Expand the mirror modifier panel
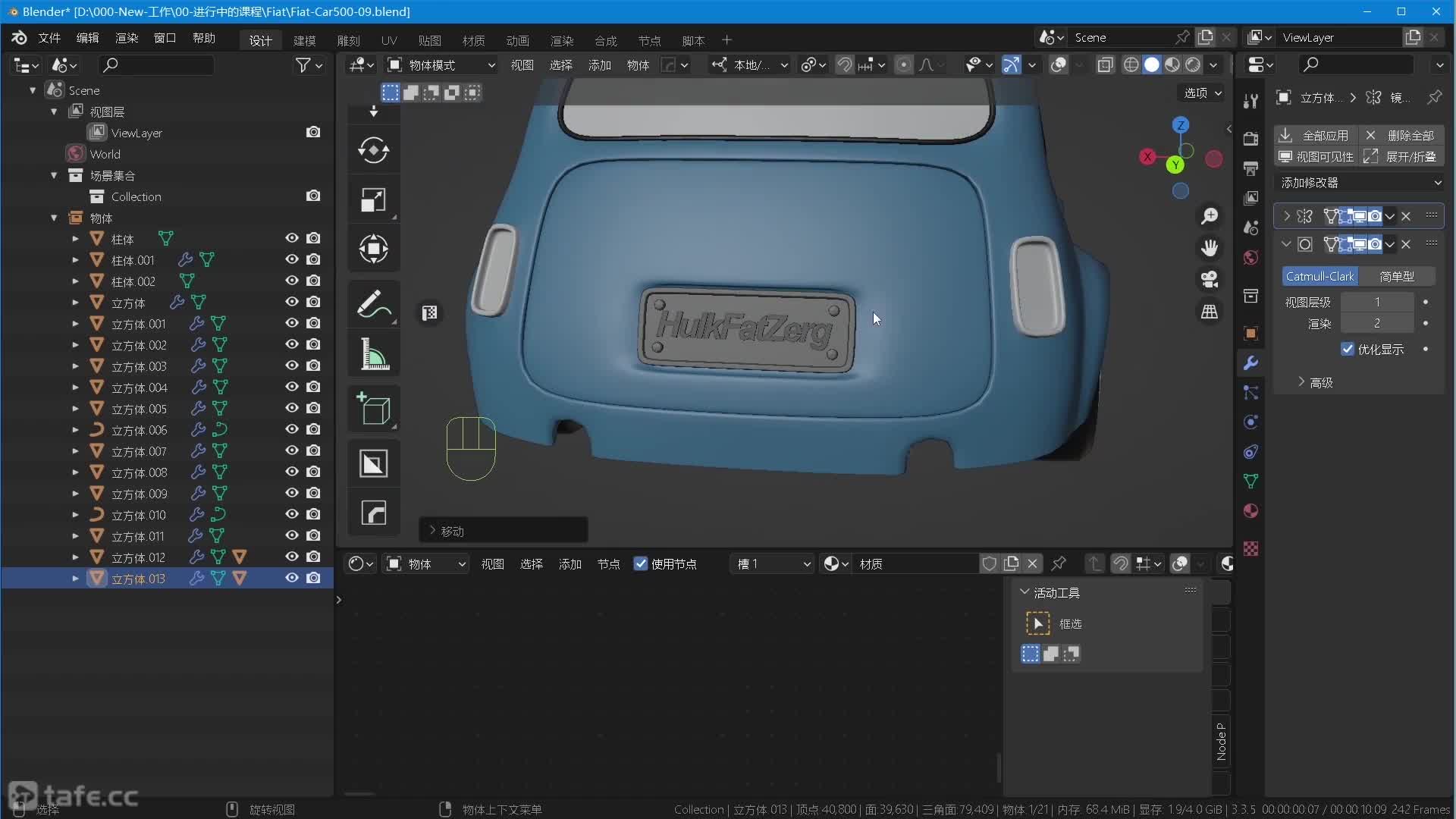 click(1287, 216)
